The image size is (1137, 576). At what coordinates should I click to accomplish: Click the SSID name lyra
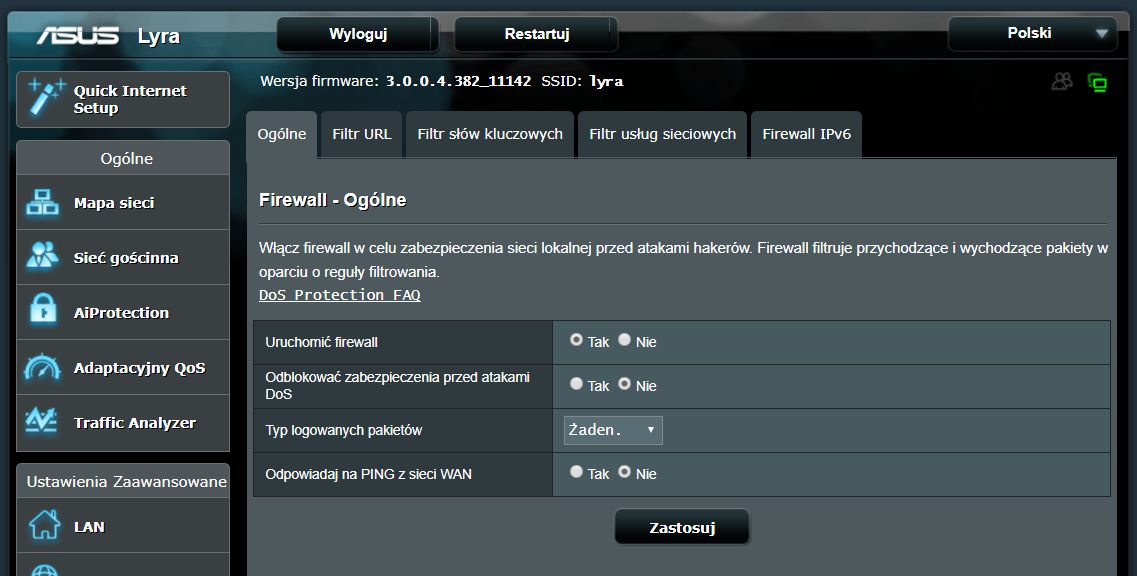[x=606, y=81]
